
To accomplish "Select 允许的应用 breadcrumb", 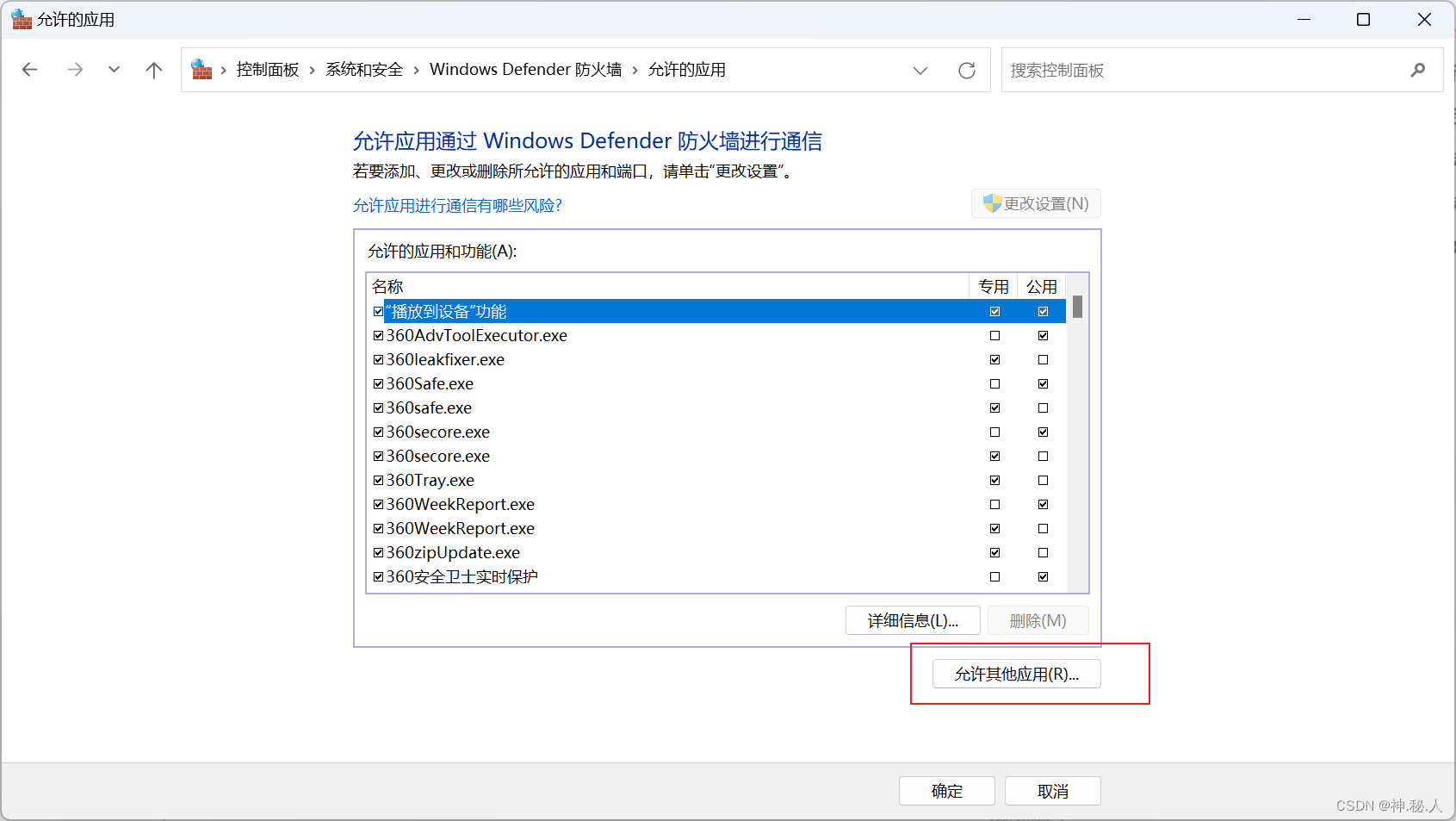I will (x=687, y=70).
